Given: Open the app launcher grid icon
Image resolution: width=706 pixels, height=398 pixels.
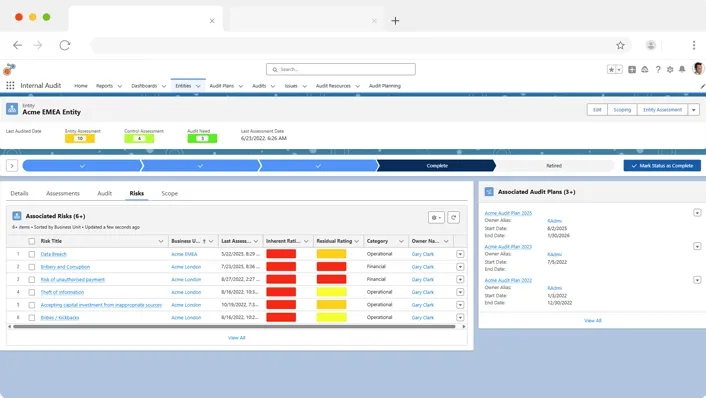Looking at the screenshot, I should coord(10,86).
